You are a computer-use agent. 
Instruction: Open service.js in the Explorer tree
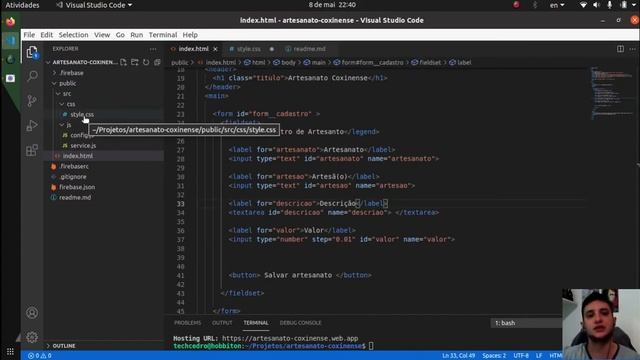pos(83,145)
